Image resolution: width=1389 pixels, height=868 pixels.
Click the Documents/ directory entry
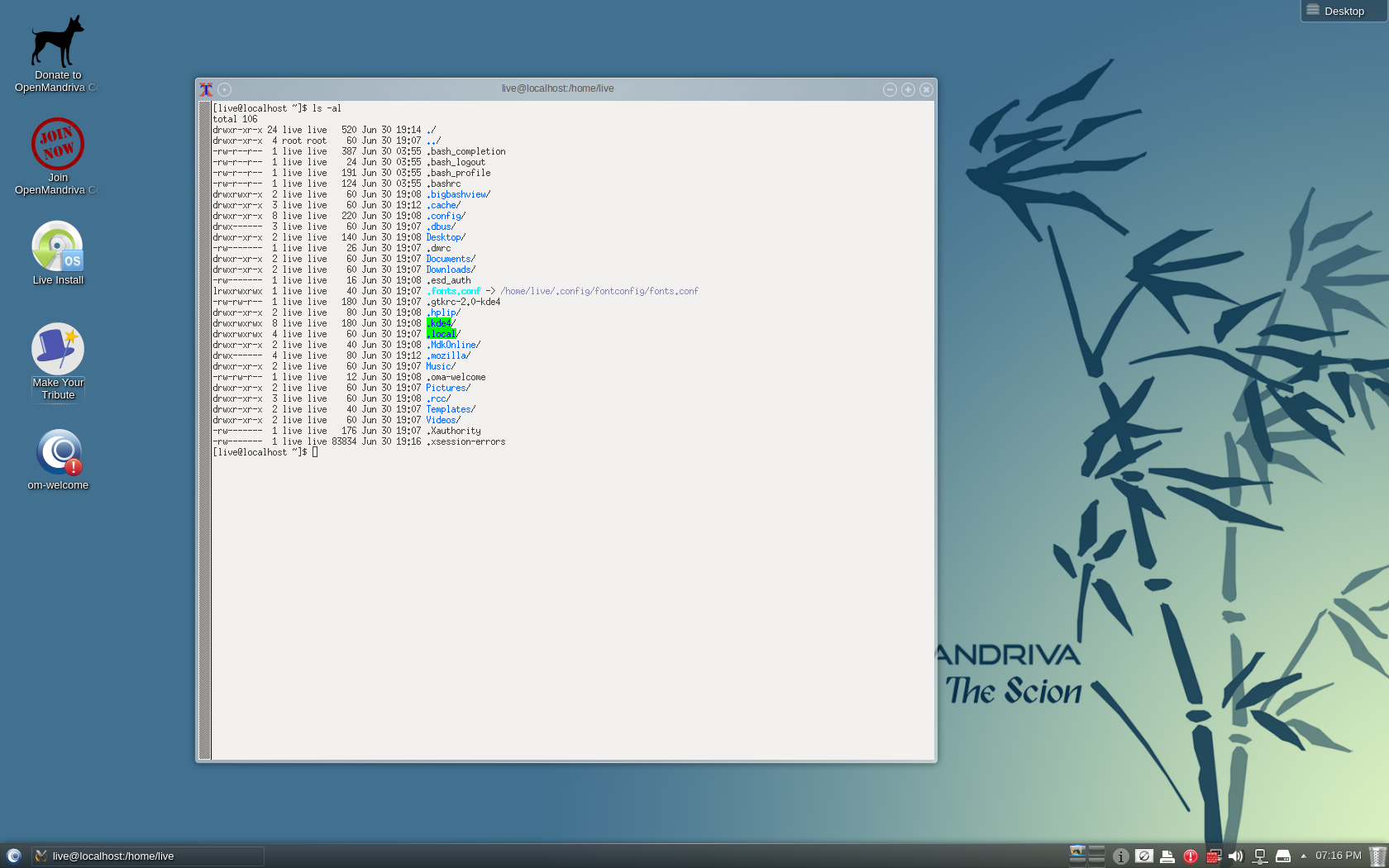pyautogui.click(x=451, y=259)
